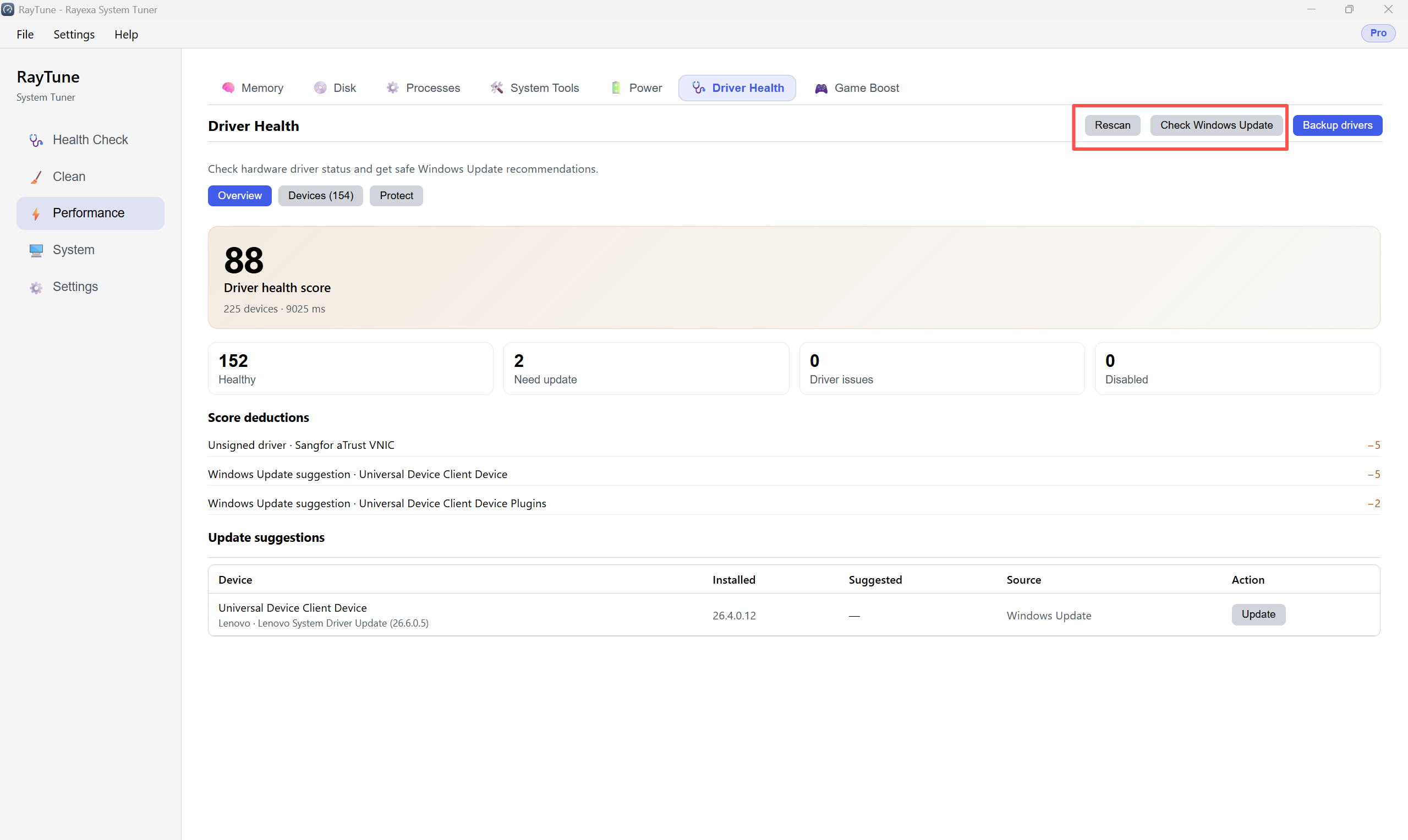Image resolution: width=1408 pixels, height=840 pixels.
Task: Click the Game Boost controller icon
Action: pyautogui.click(x=821, y=89)
